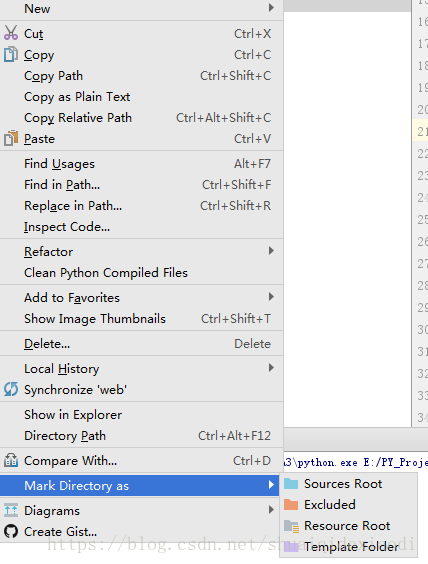Click the Diagrams icon

[11, 510]
